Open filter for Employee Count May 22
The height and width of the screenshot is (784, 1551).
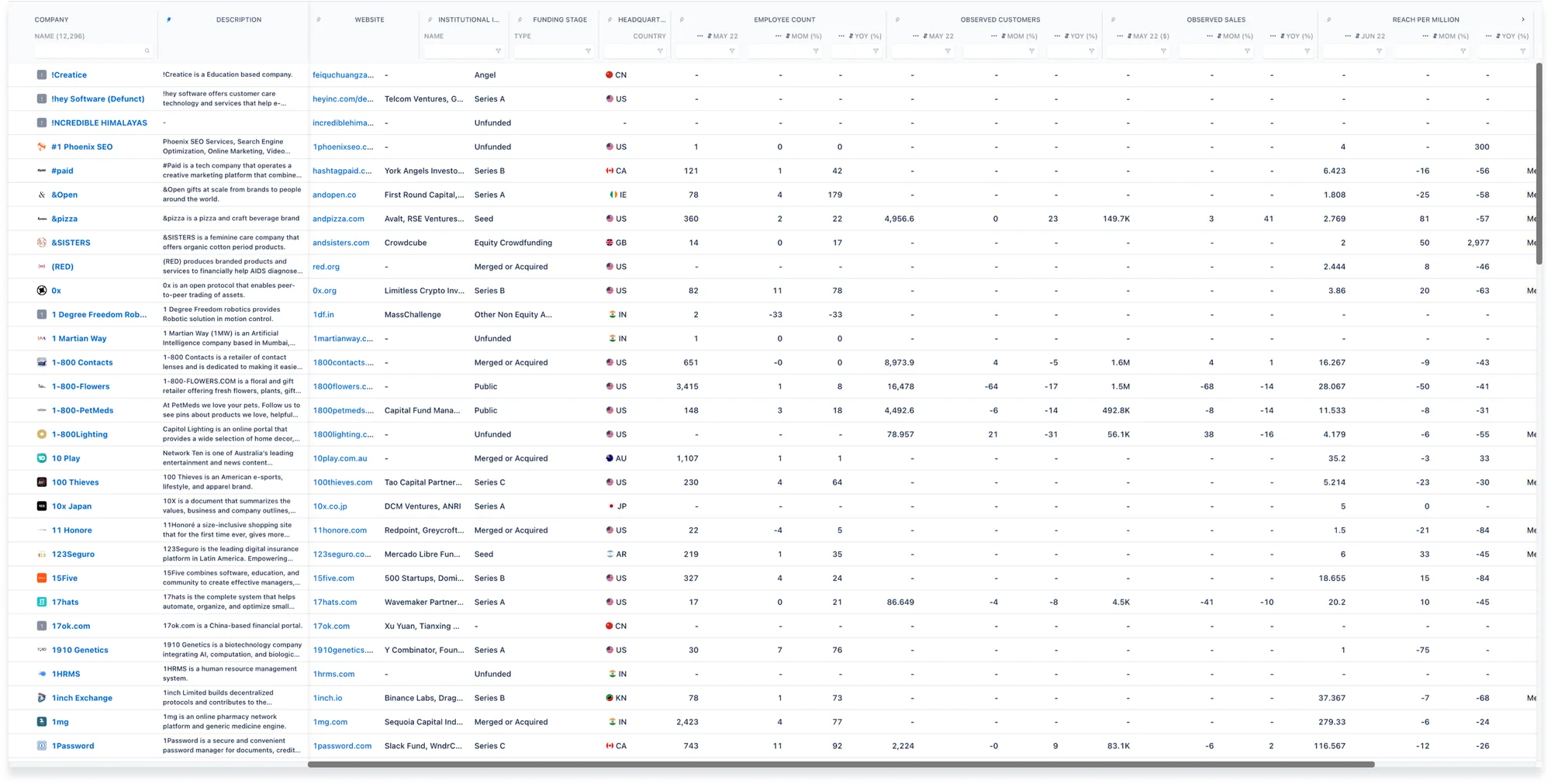[731, 51]
